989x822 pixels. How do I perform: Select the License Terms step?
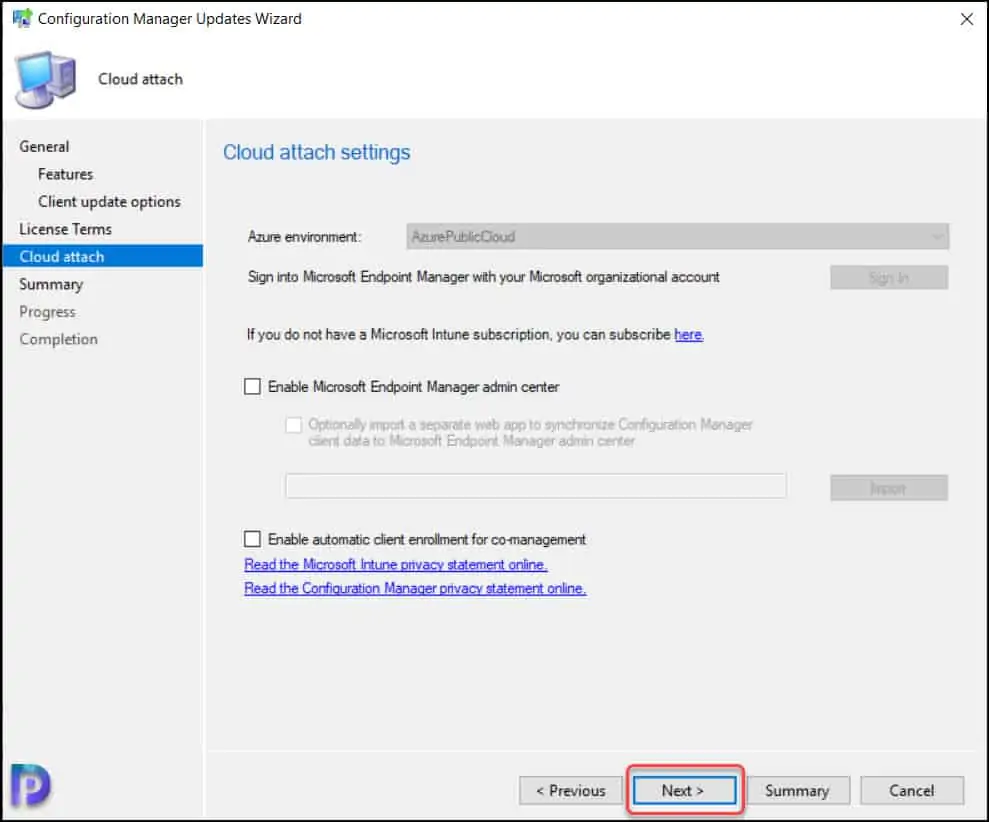pyautogui.click(x=66, y=229)
